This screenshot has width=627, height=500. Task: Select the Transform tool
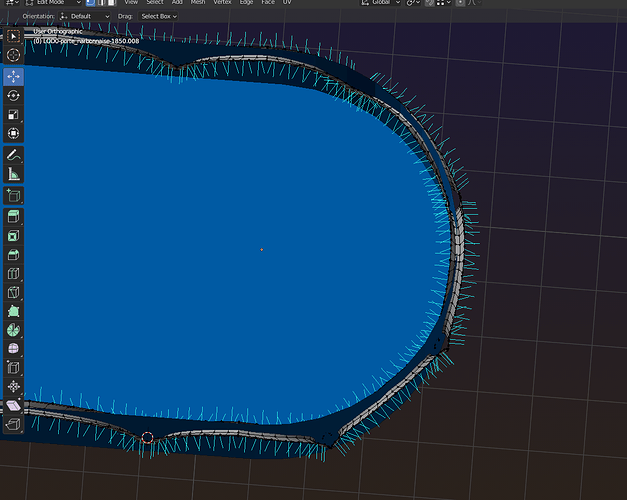13,133
